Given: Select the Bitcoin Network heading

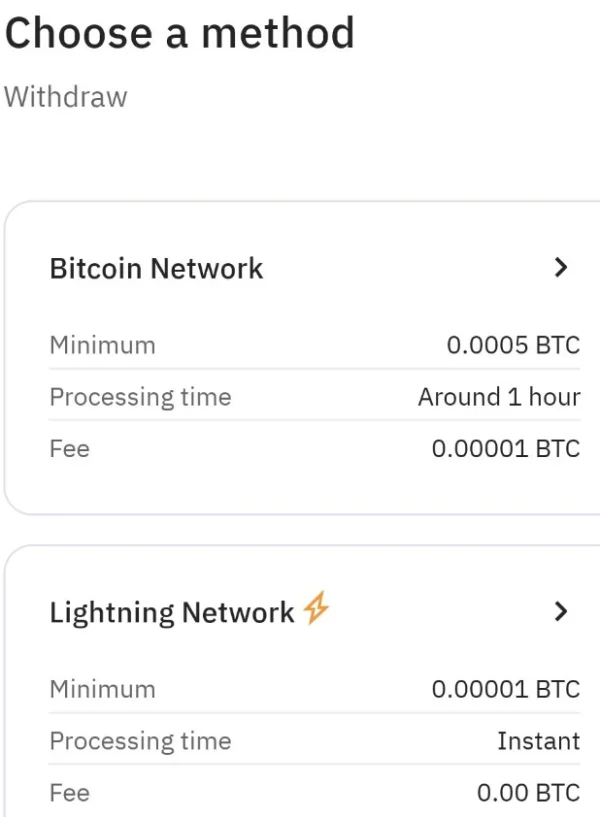Looking at the screenshot, I should (x=156, y=268).
